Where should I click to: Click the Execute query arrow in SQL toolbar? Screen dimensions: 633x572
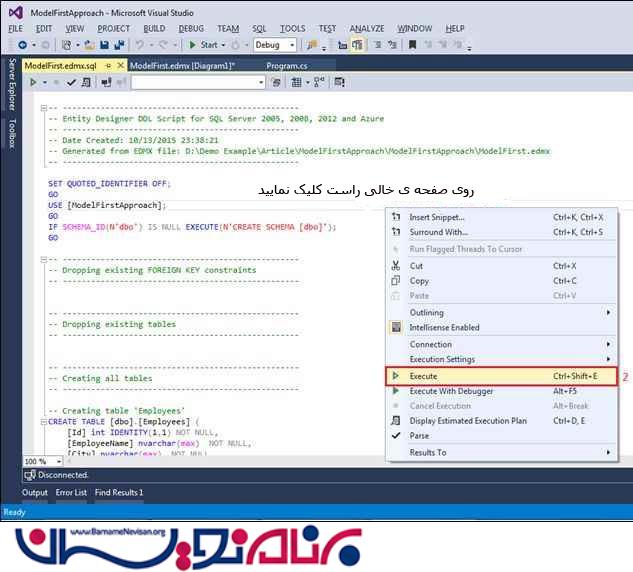point(32,83)
